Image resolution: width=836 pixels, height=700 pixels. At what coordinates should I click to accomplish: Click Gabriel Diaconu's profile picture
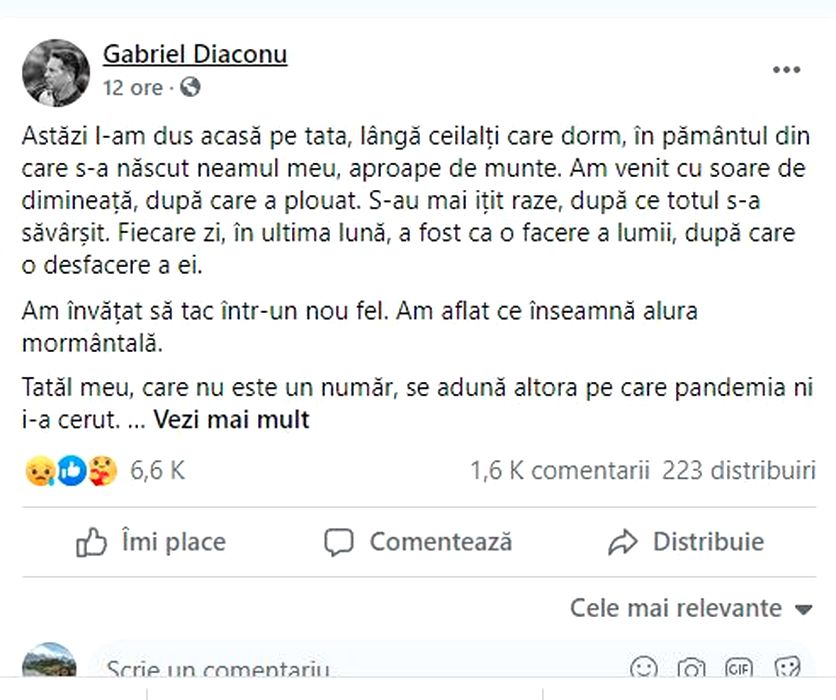56,72
